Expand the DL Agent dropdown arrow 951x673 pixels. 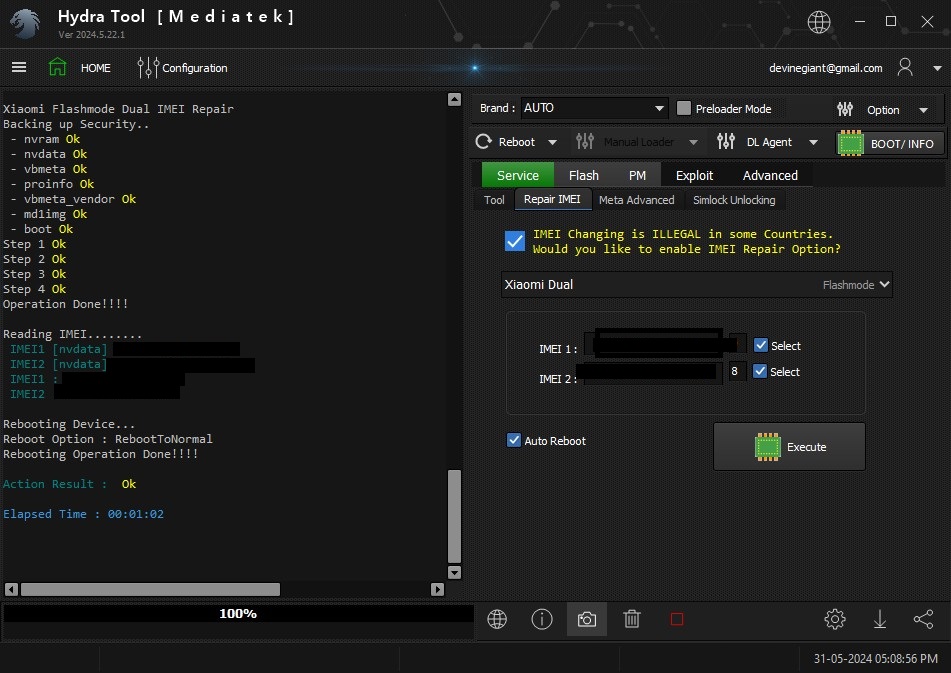[813, 142]
